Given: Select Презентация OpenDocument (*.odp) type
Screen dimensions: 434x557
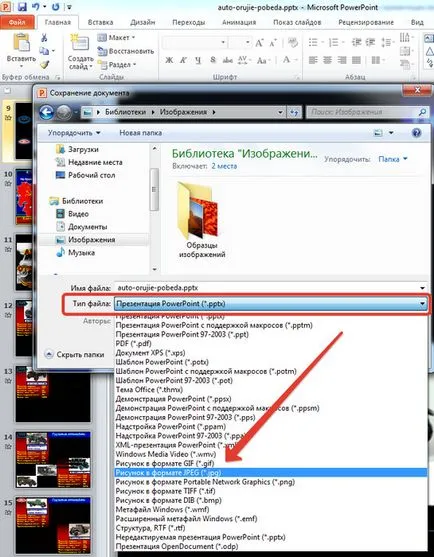Looking at the screenshot, I should click(271, 546).
